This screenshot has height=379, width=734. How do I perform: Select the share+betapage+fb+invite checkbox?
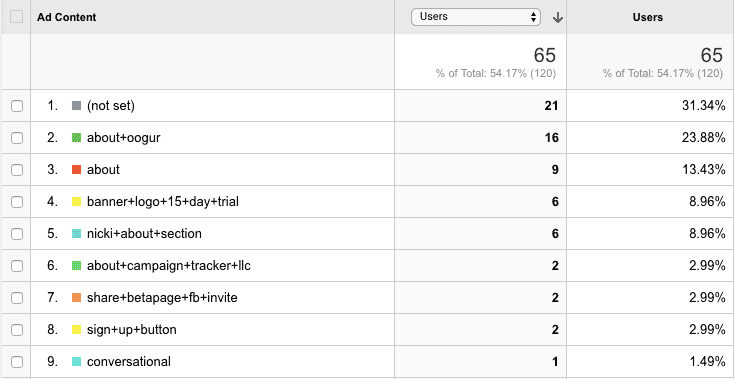click(x=17, y=298)
